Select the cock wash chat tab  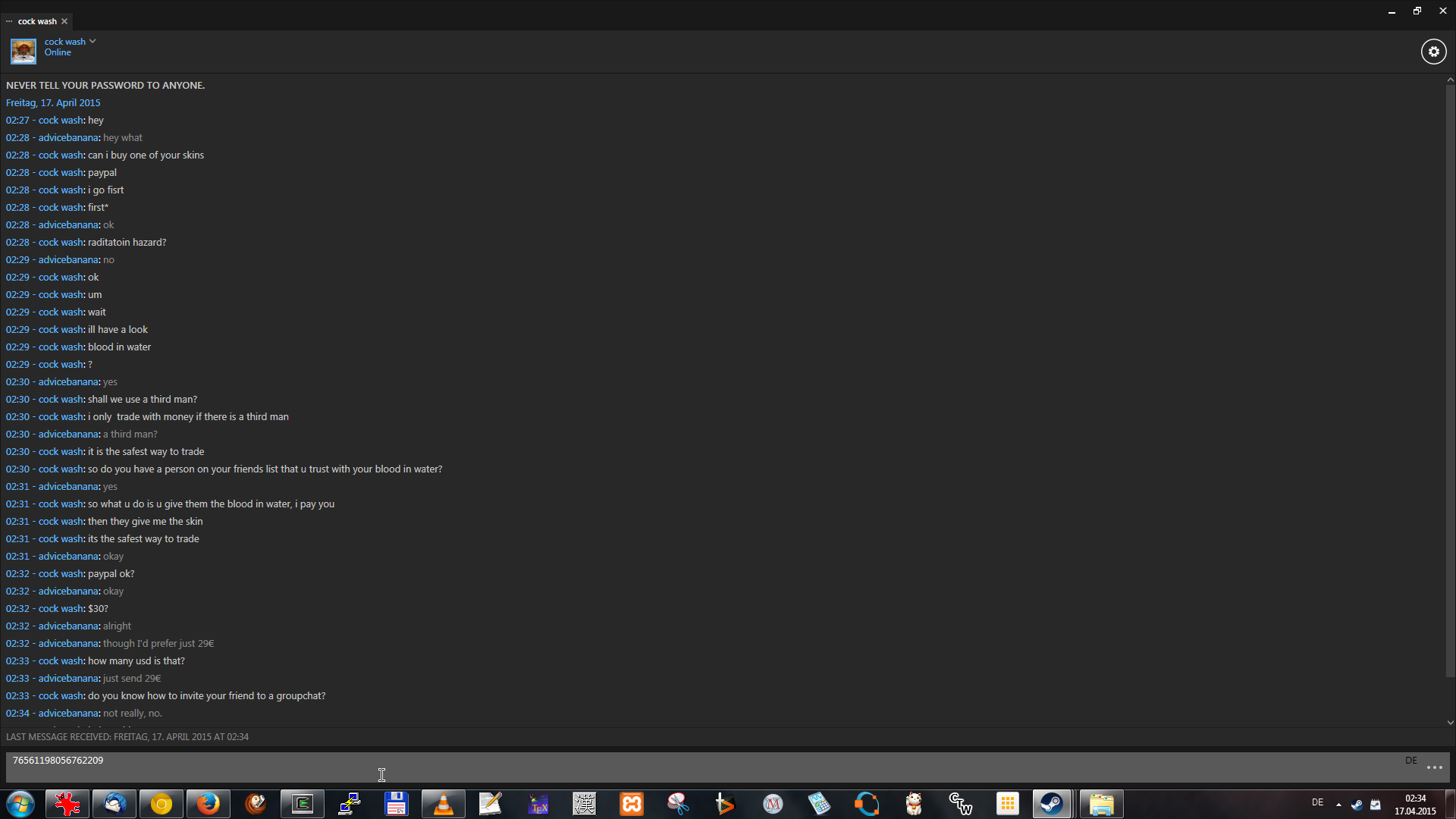point(36,21)
